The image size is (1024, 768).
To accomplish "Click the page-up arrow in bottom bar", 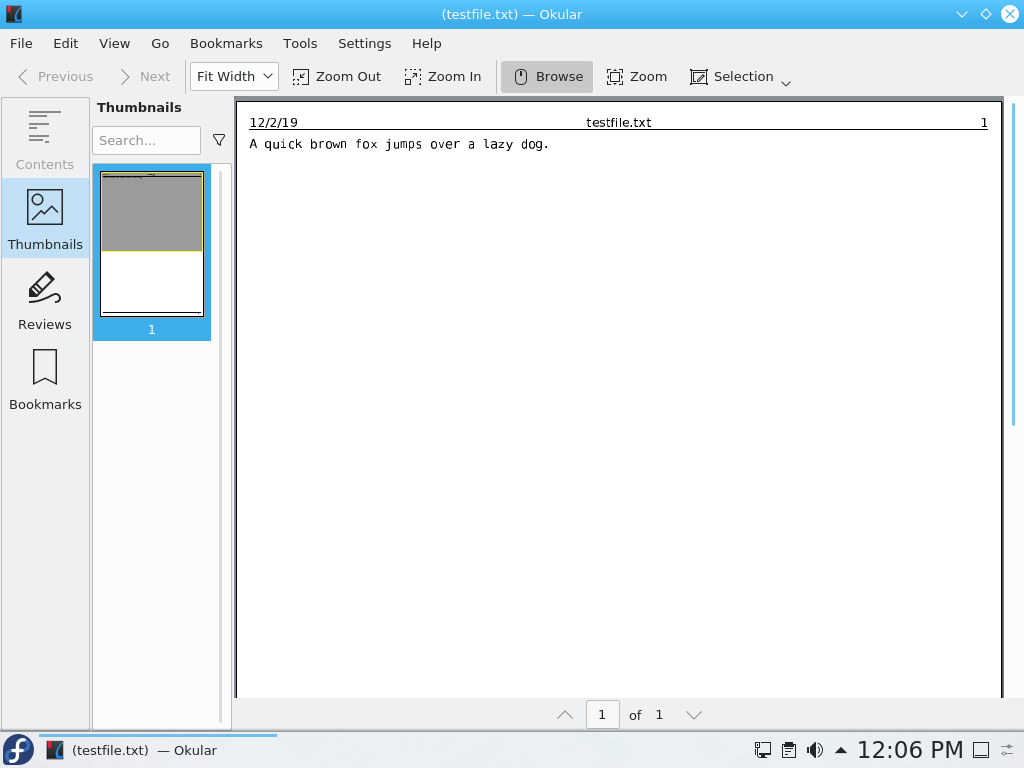I will [565, 715].
